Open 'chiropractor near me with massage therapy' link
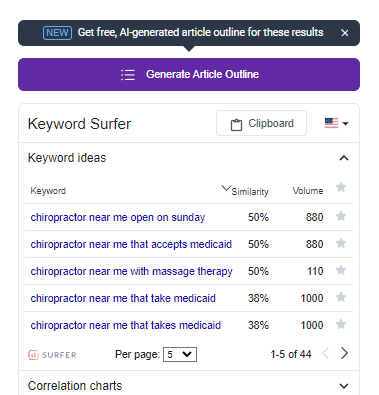This screenshot has width=379, height=395. [x=131, y=271]
